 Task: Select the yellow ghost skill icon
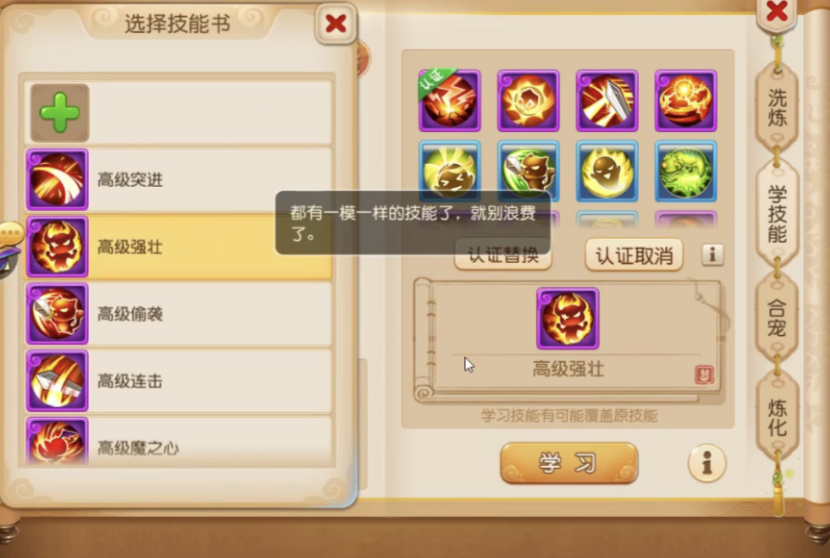point(607,172)
